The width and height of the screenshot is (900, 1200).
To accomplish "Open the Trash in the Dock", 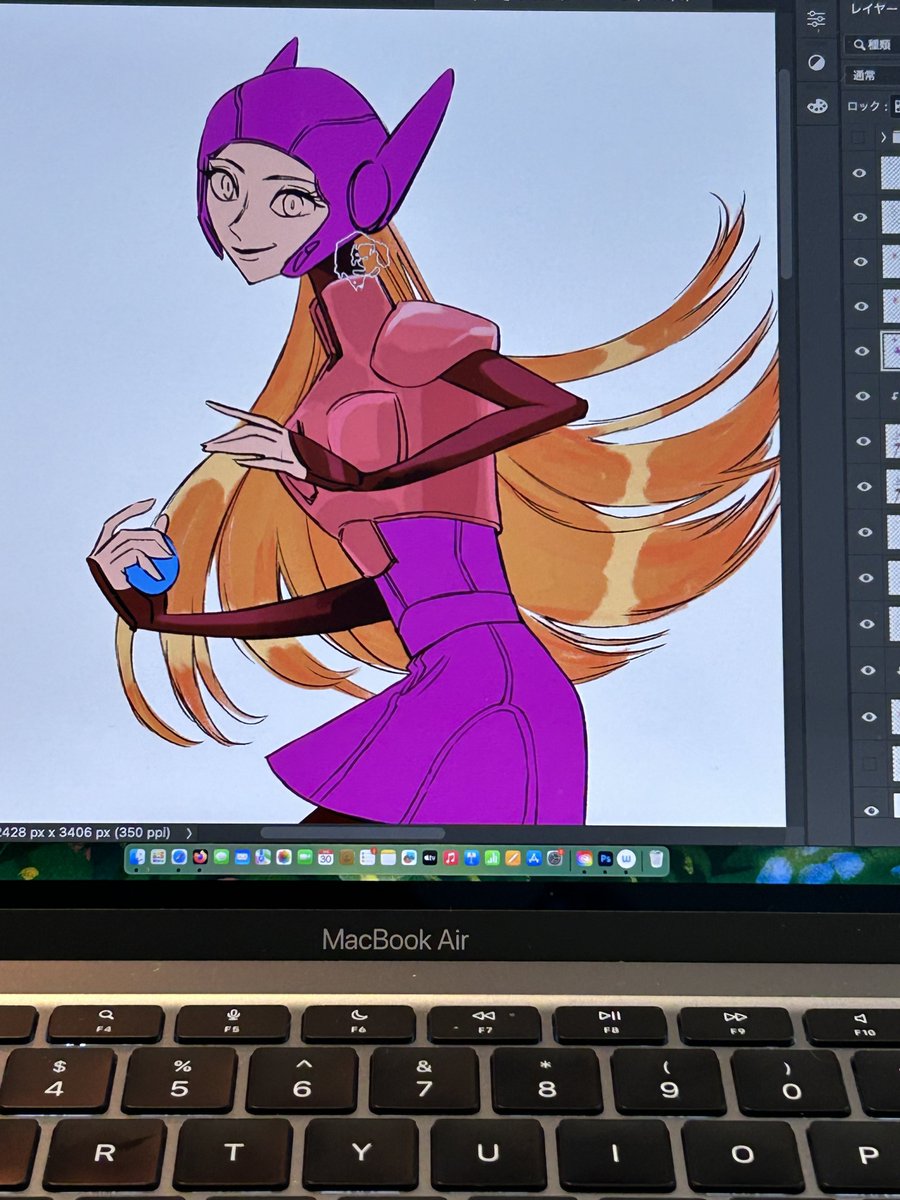I will pos(656,857).
